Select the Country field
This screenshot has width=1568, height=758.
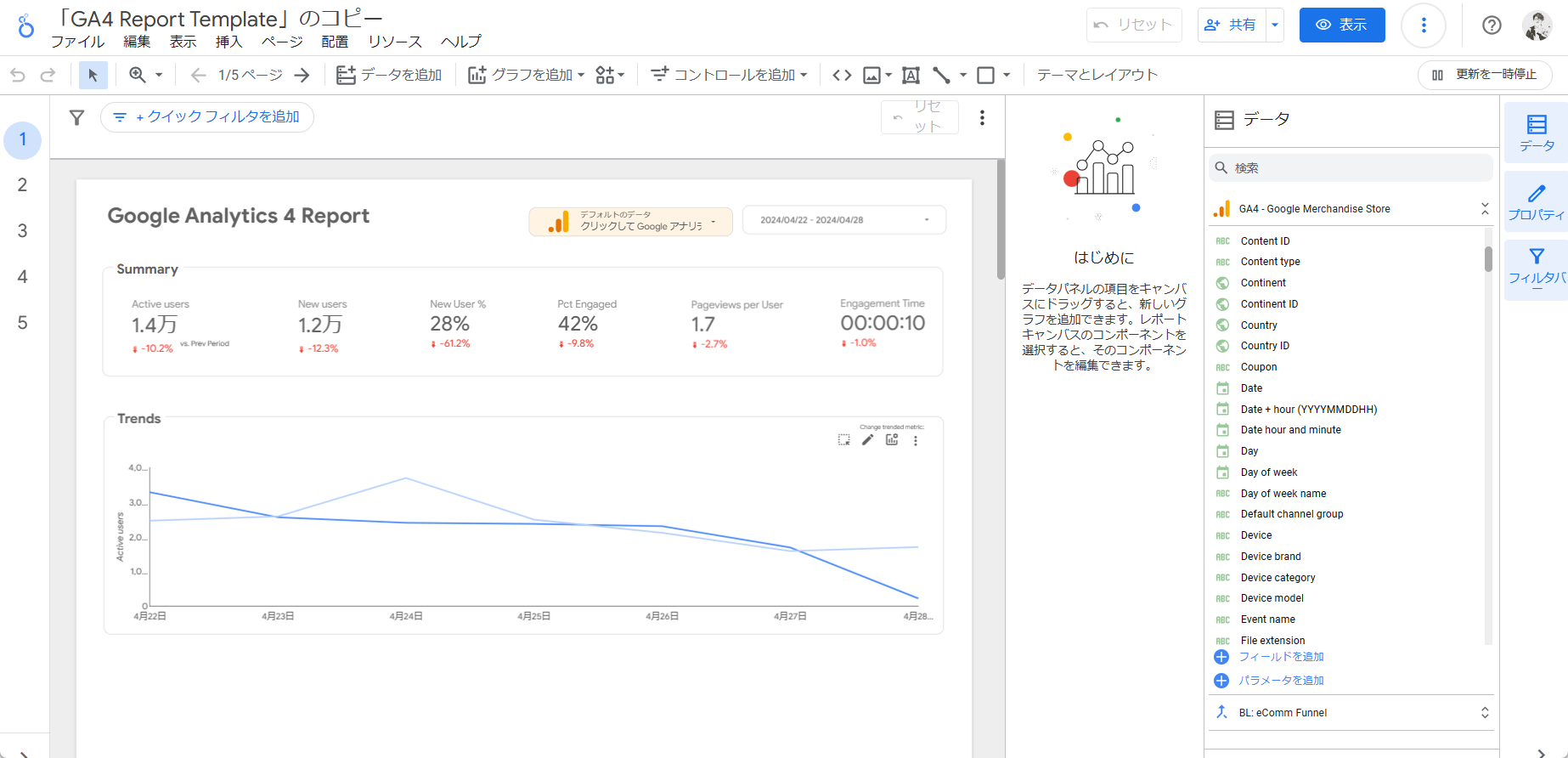[1258, 325]
